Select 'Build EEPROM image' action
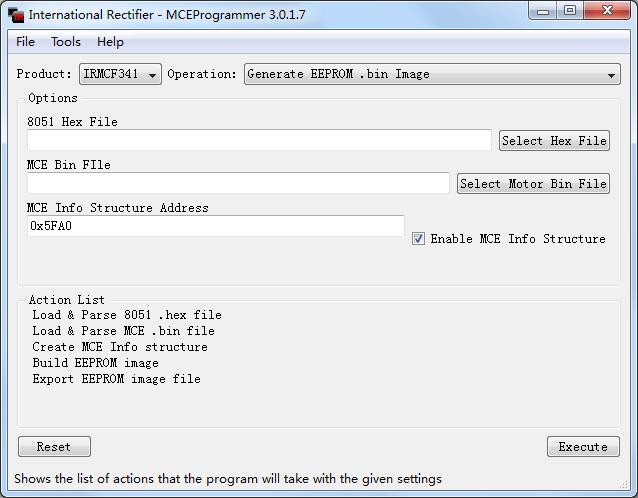The width and height of the screenshot is (638, 498). [96, 363]
